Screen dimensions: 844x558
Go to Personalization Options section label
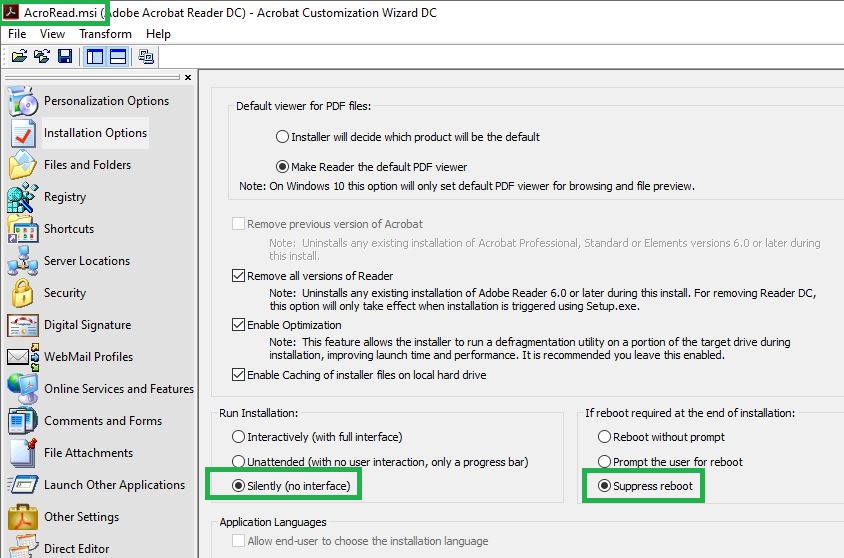[x=106, y=101]
